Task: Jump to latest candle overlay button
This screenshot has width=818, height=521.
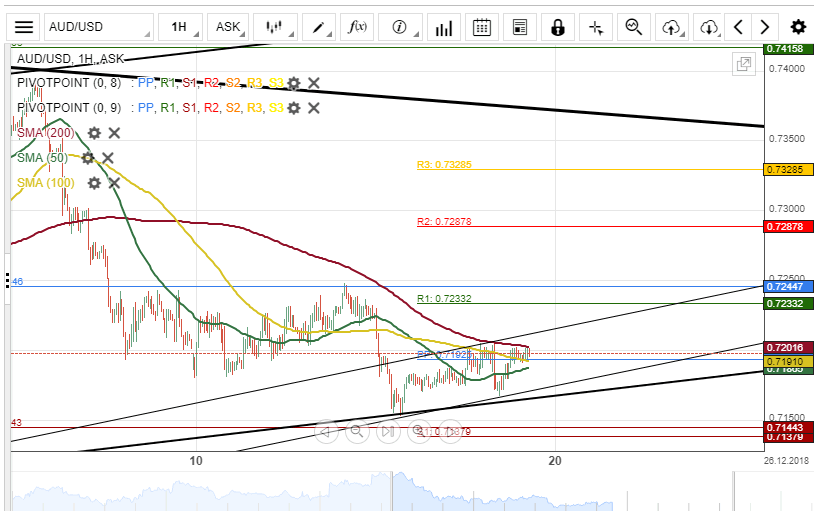Action: (388, 431)
